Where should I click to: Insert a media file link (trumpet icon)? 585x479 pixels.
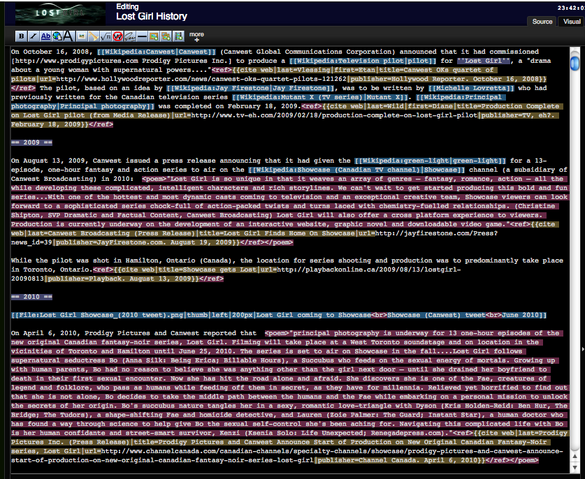(x=93, y=36)
